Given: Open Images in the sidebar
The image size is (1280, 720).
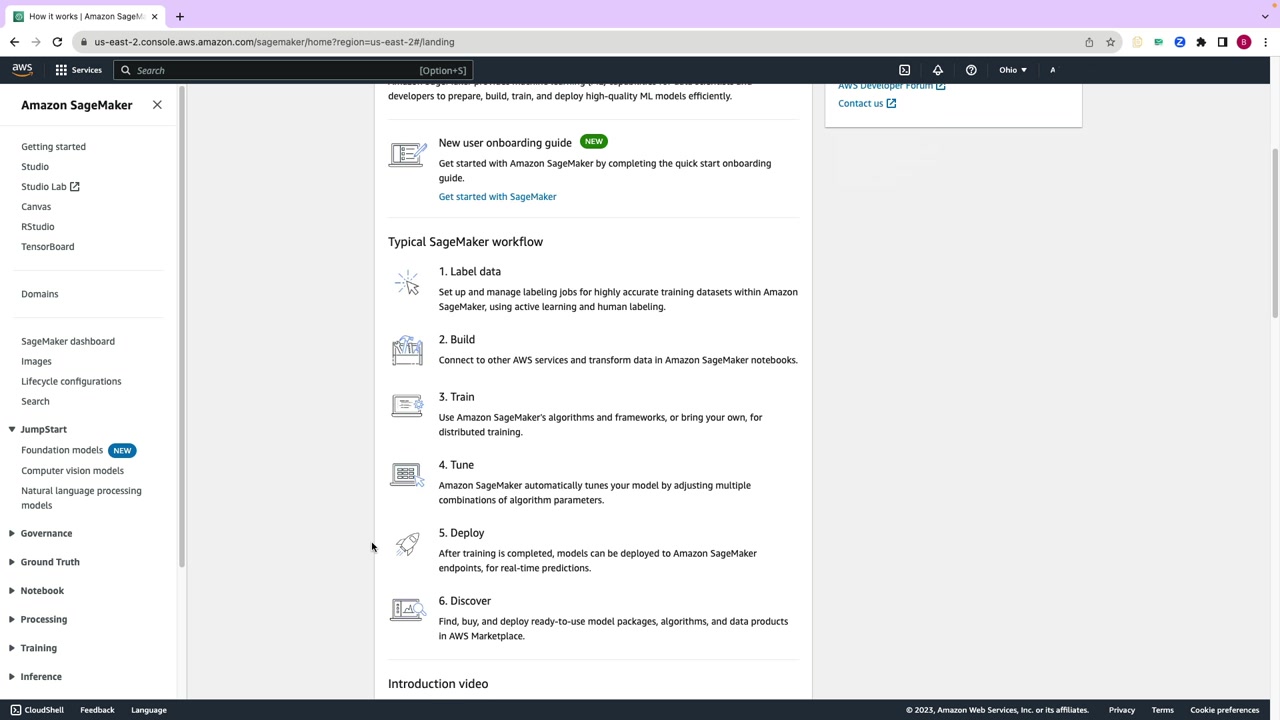Looking at the screenshot, I should coord(36,361).
